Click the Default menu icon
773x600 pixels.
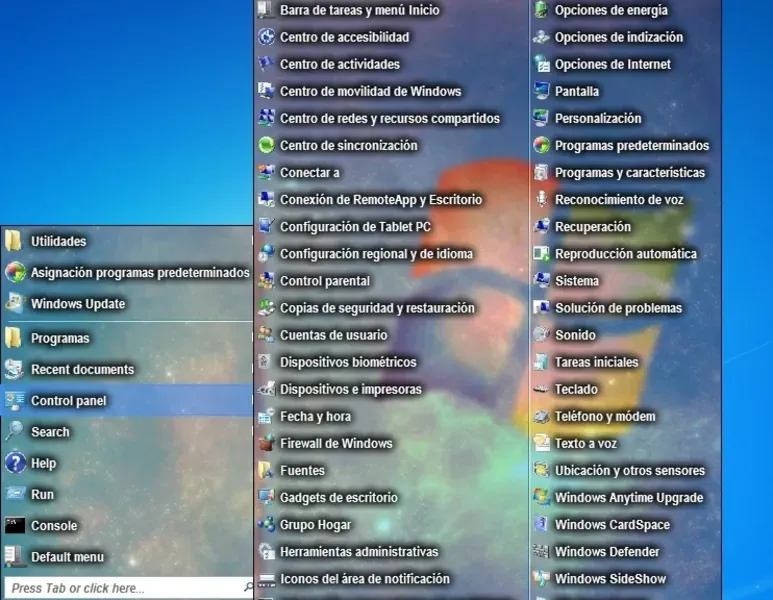14,557
